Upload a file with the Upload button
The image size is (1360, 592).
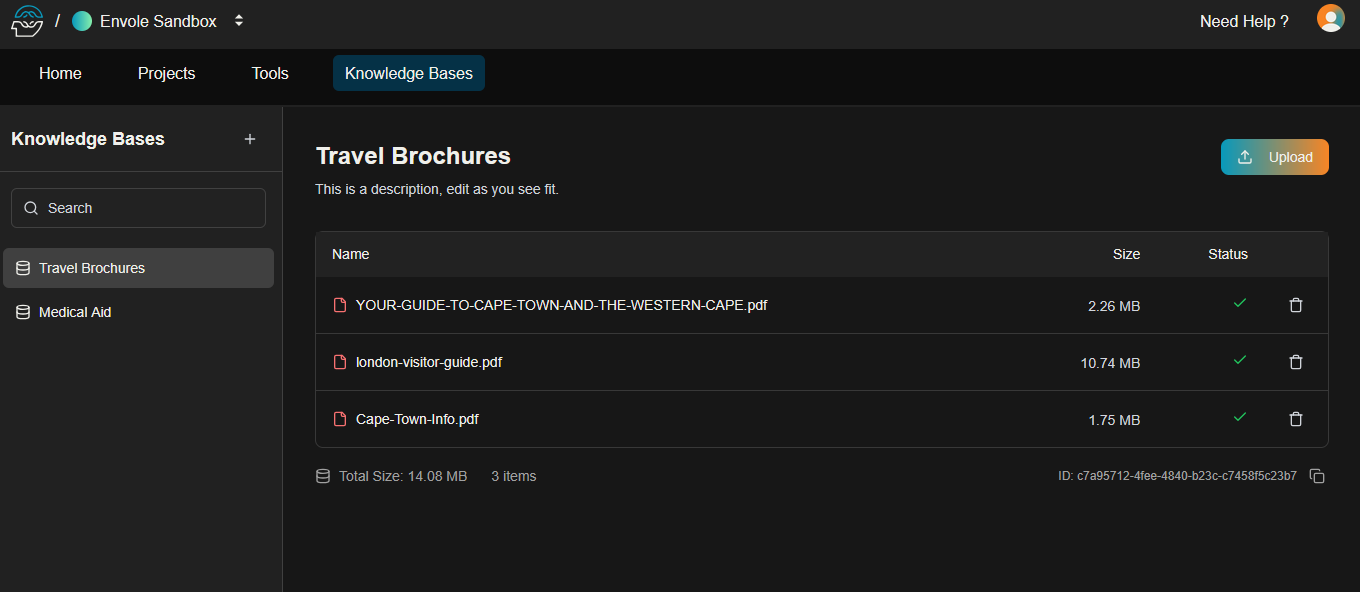coord(1275,157)
